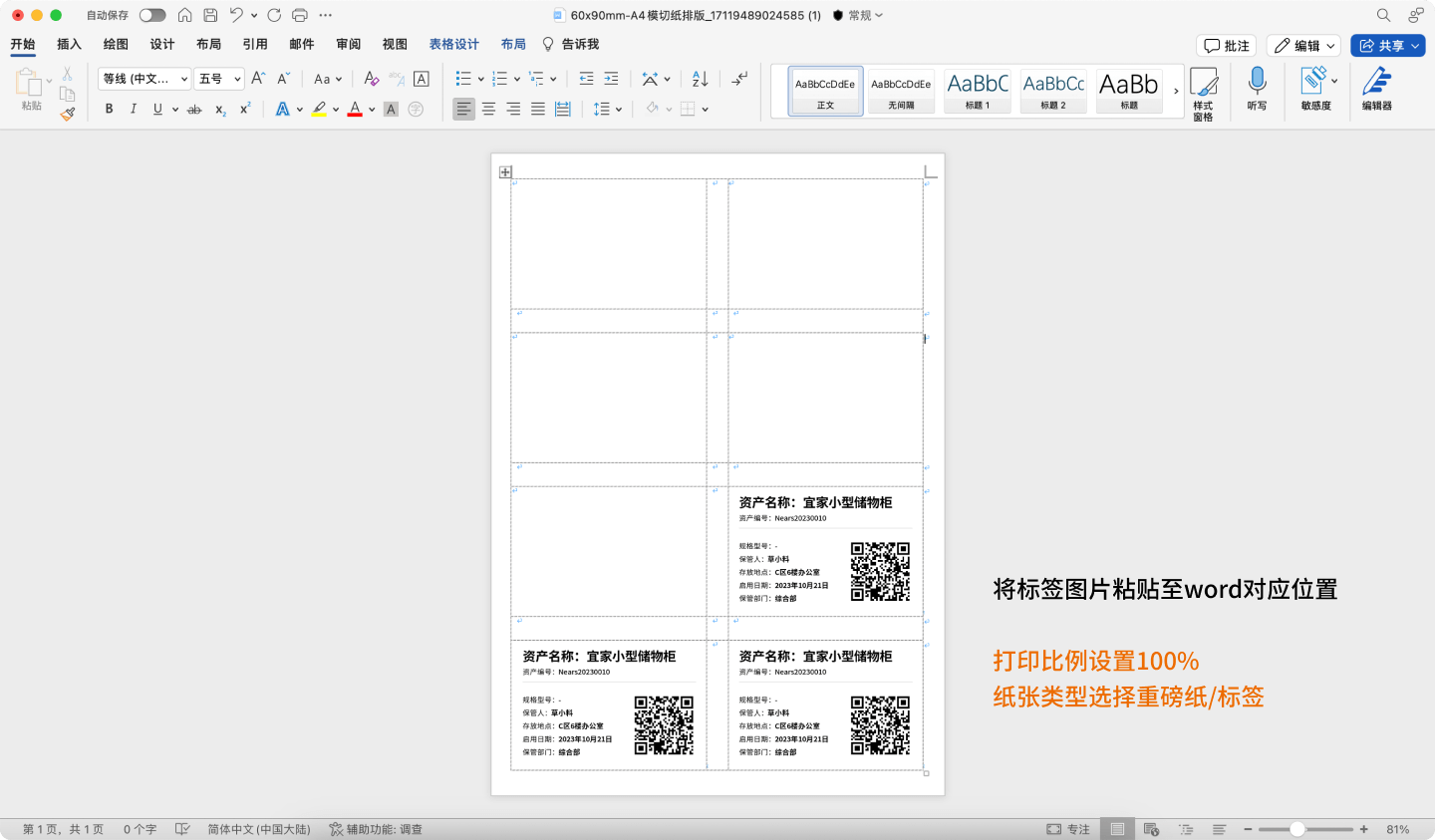Toggle the AutoSave switch
This screenshot has height=840, width=1435.
(152, 15)
